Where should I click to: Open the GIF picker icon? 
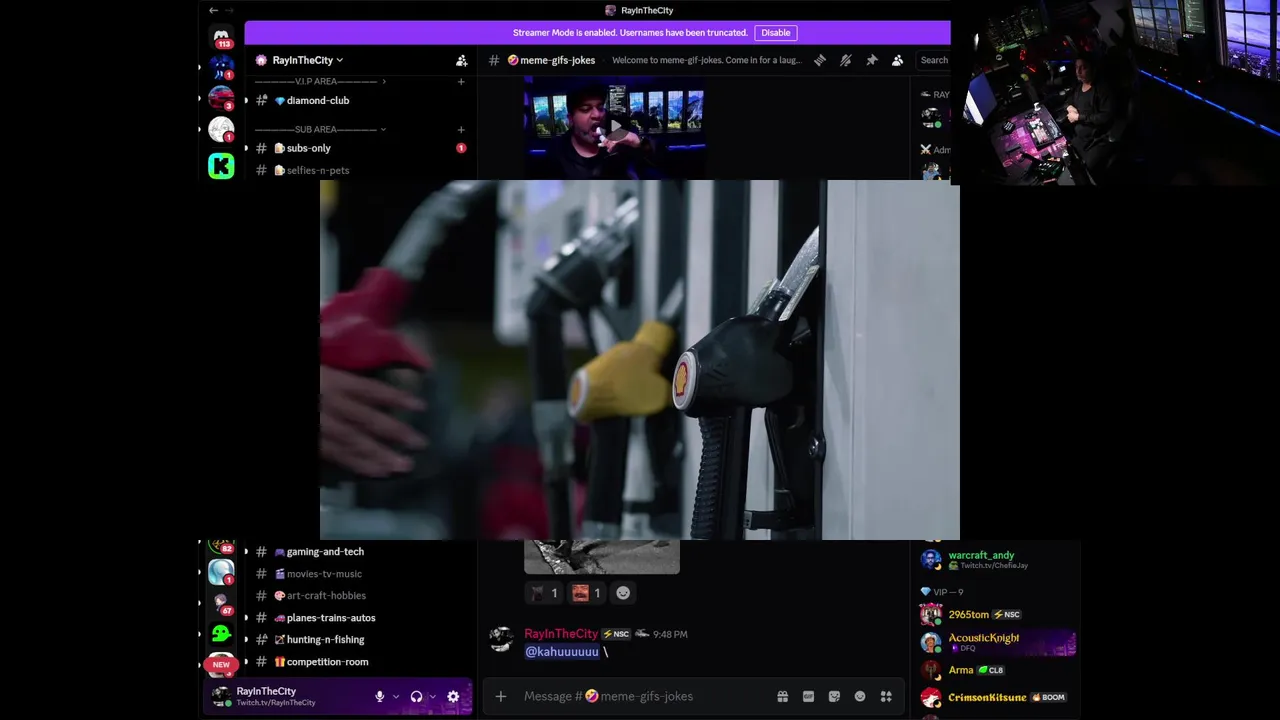point(809,696)
